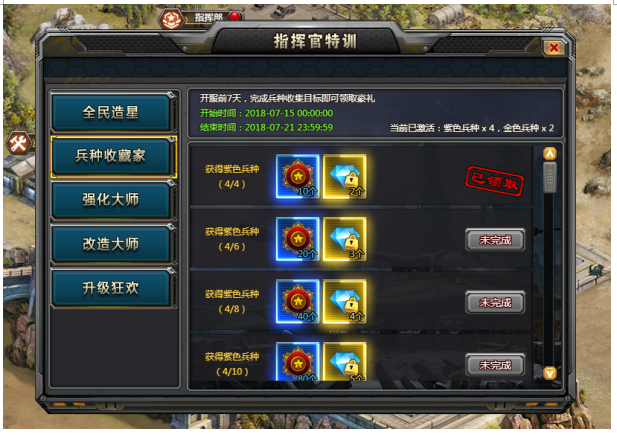617x435 pixels.
Task: Open the 强化大师 tab
Action: pyautogui.click(x=111, y=200)
